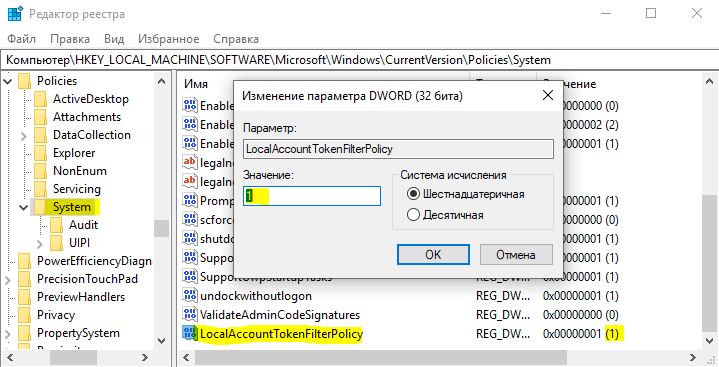Click the Имя column header
This screenshot has width=719, height=367.
196,84
